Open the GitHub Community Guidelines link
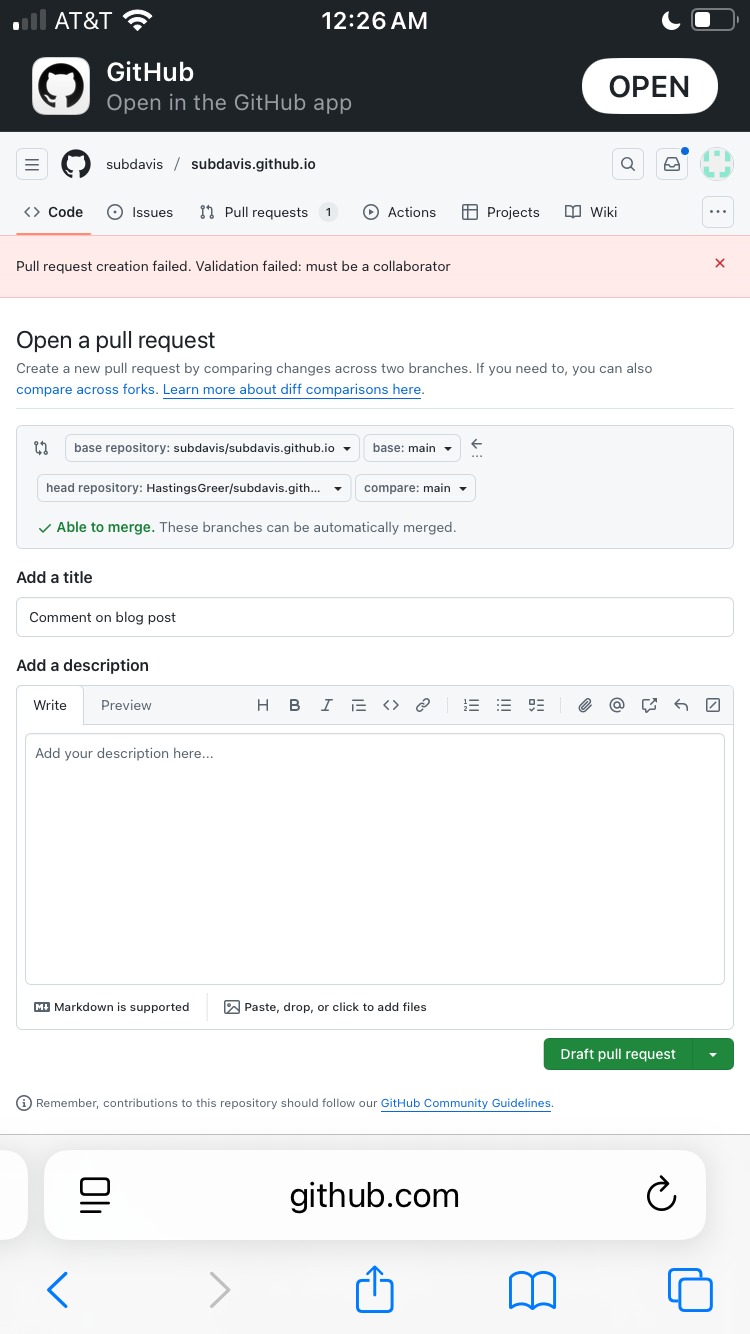 [466, 1103]
